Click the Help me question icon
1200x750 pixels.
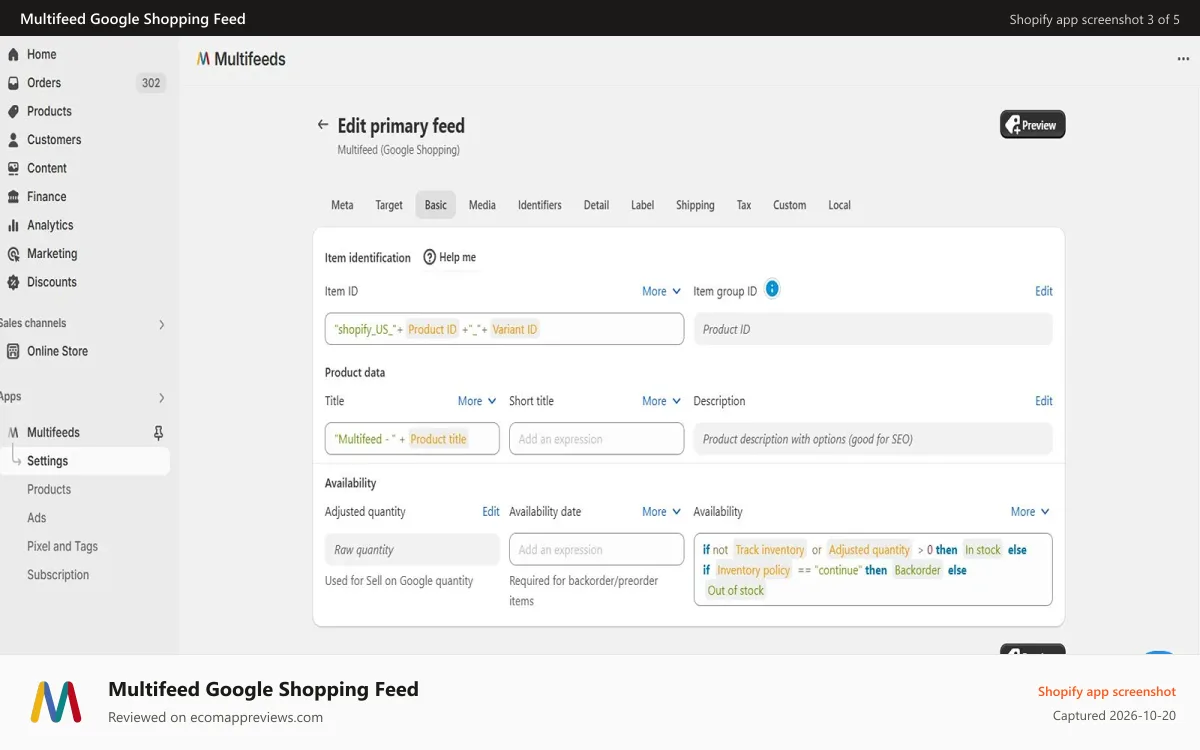(x=430, y=257)
